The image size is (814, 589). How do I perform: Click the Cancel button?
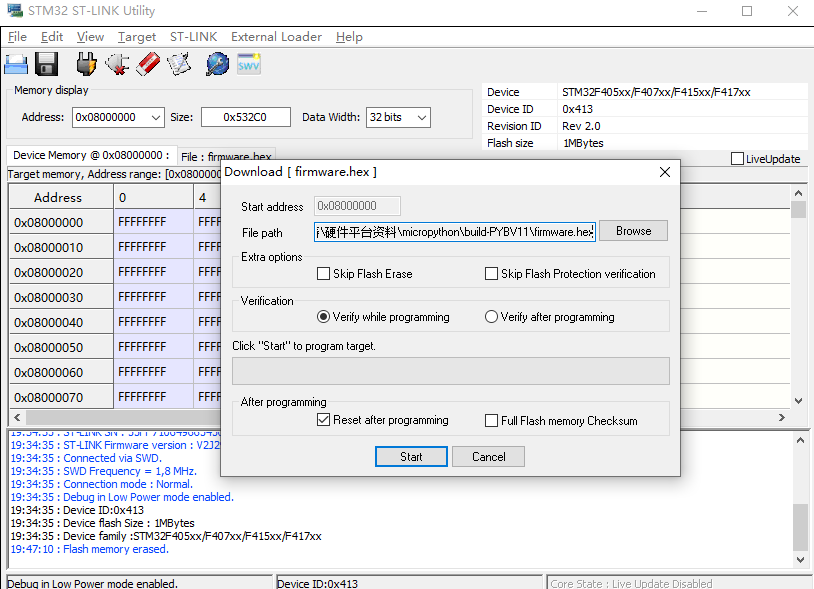tap(489, 457)
